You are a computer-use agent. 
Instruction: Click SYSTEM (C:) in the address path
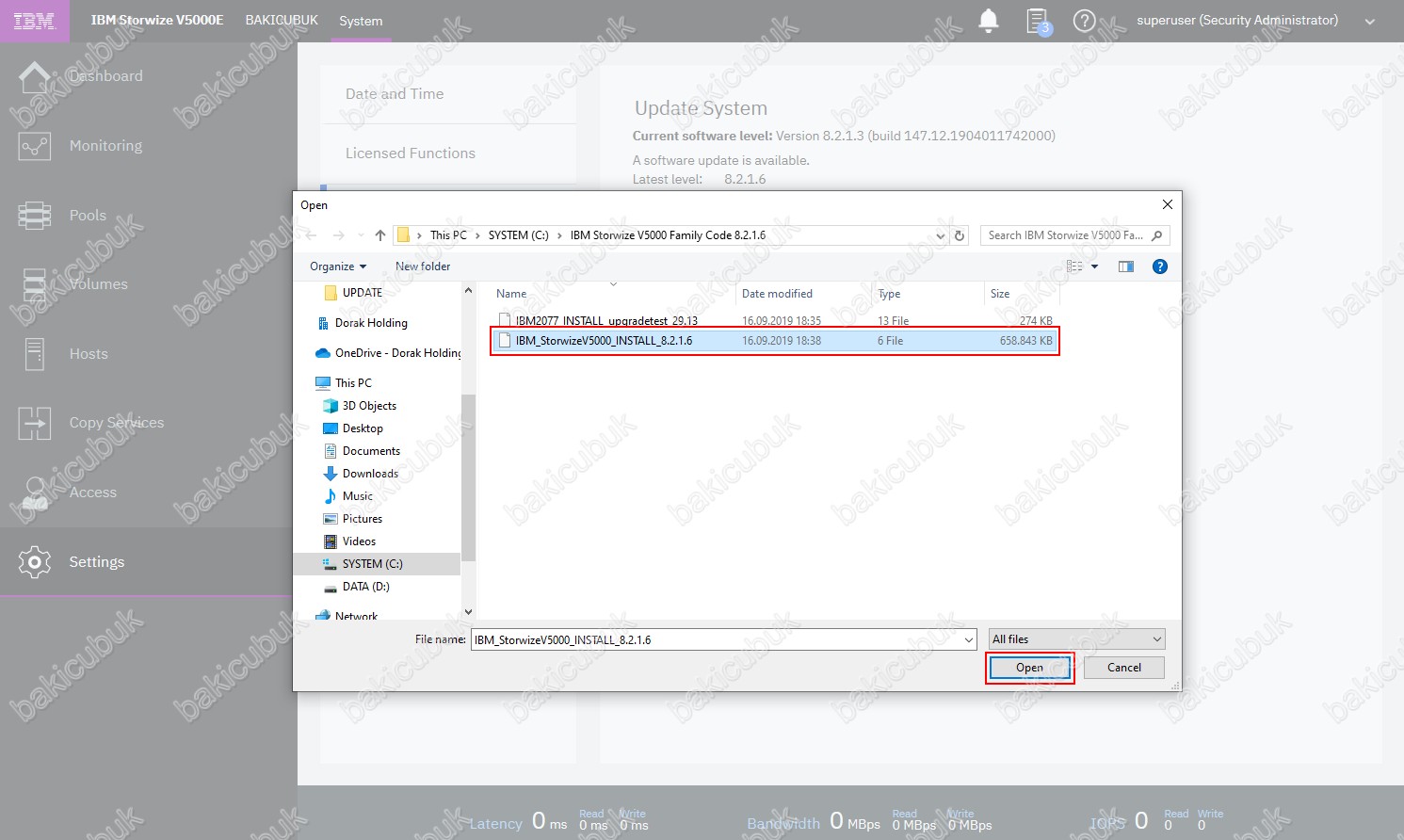[x=518, y=235]
